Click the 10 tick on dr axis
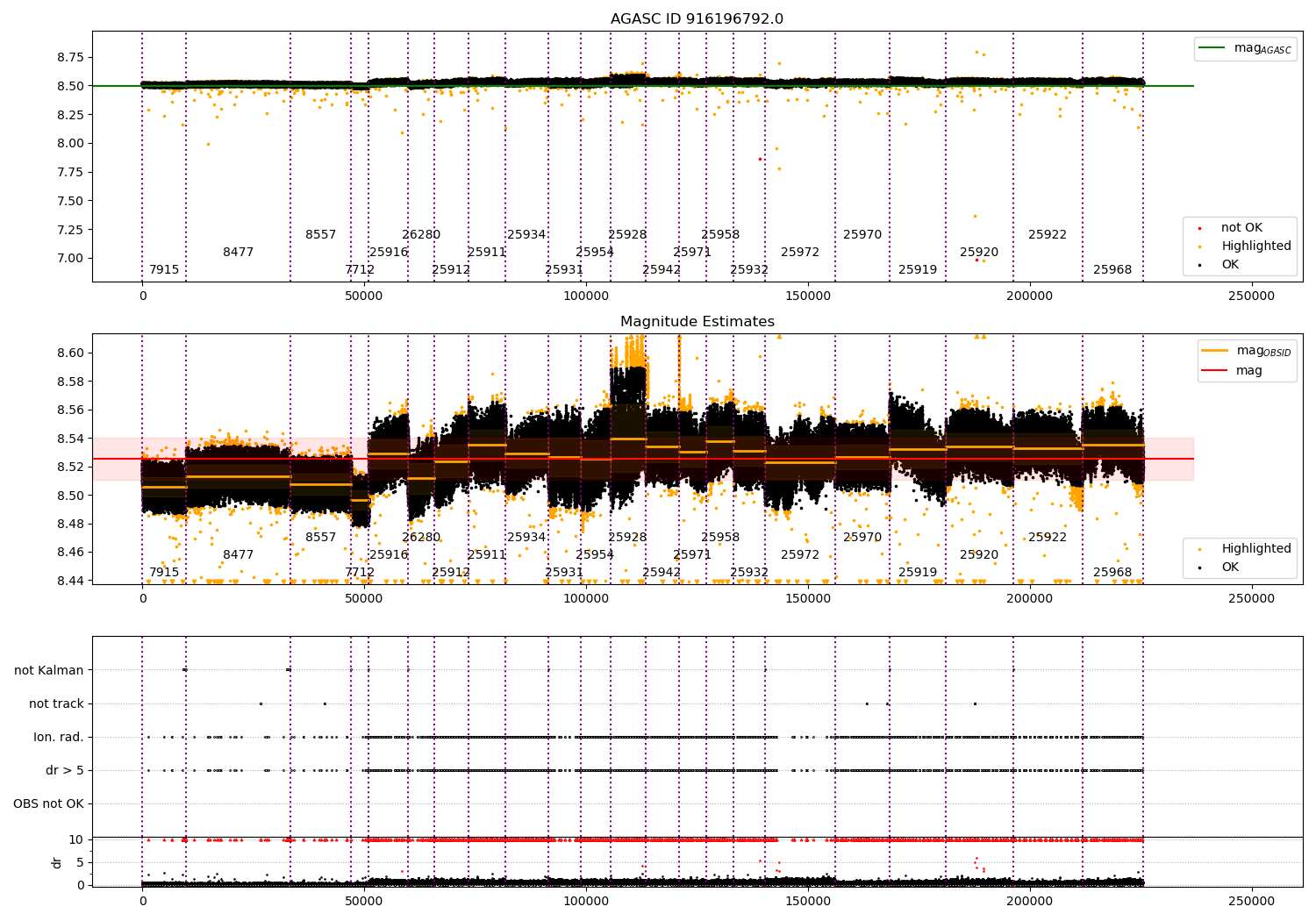The image size is (1316, 921). [x=76, y=839]
